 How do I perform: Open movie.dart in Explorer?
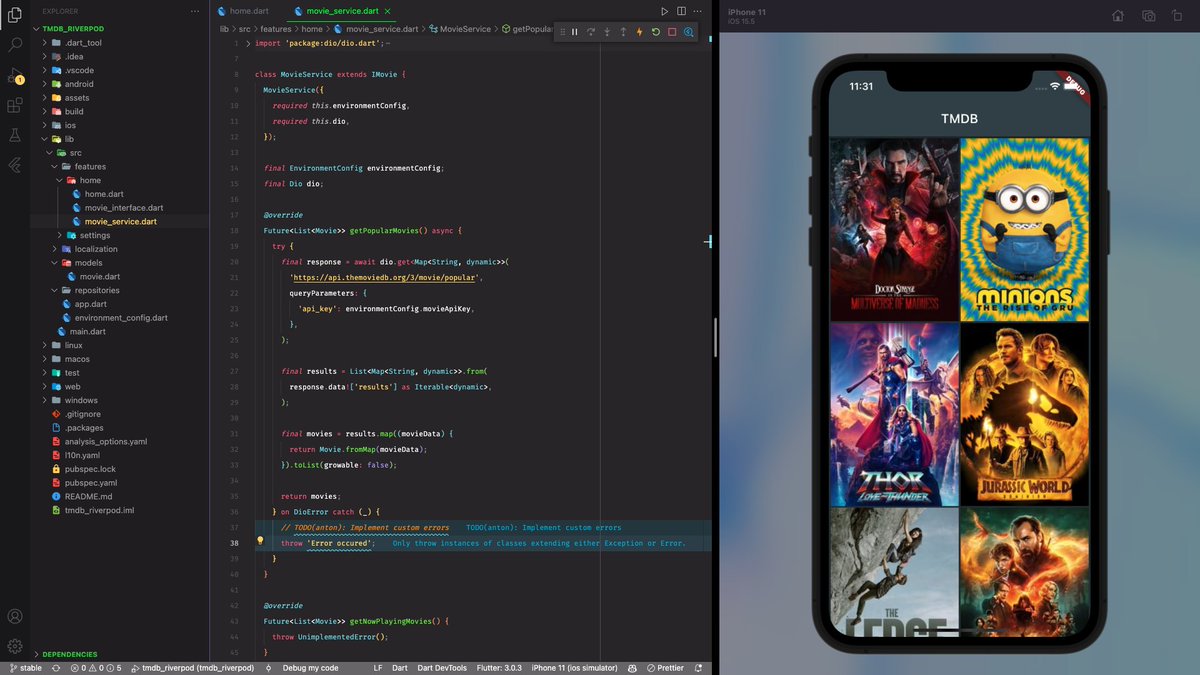[x=99, y=276]
